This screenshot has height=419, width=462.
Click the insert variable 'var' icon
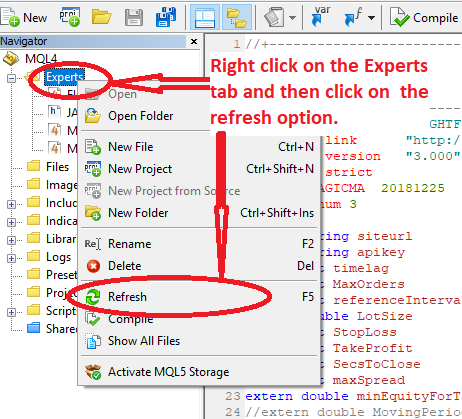click(x=320, y=16)
